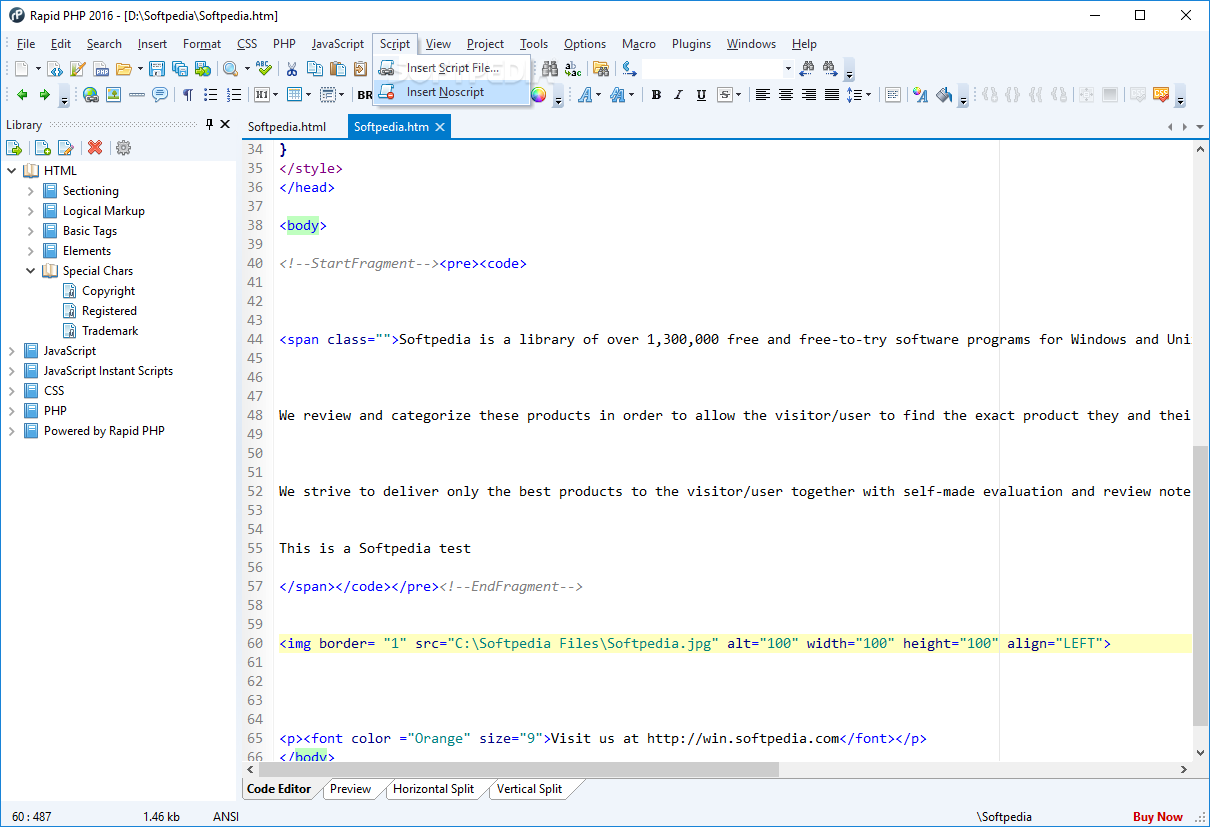The width and height of the screenshot is (1210, 827).
Task: Switch to the Preview tab
Action: [350, 789]
